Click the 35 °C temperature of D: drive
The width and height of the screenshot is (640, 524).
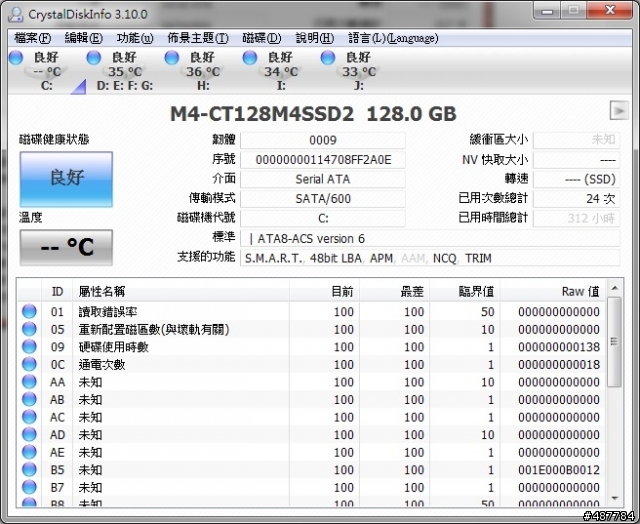coord(125,72)
